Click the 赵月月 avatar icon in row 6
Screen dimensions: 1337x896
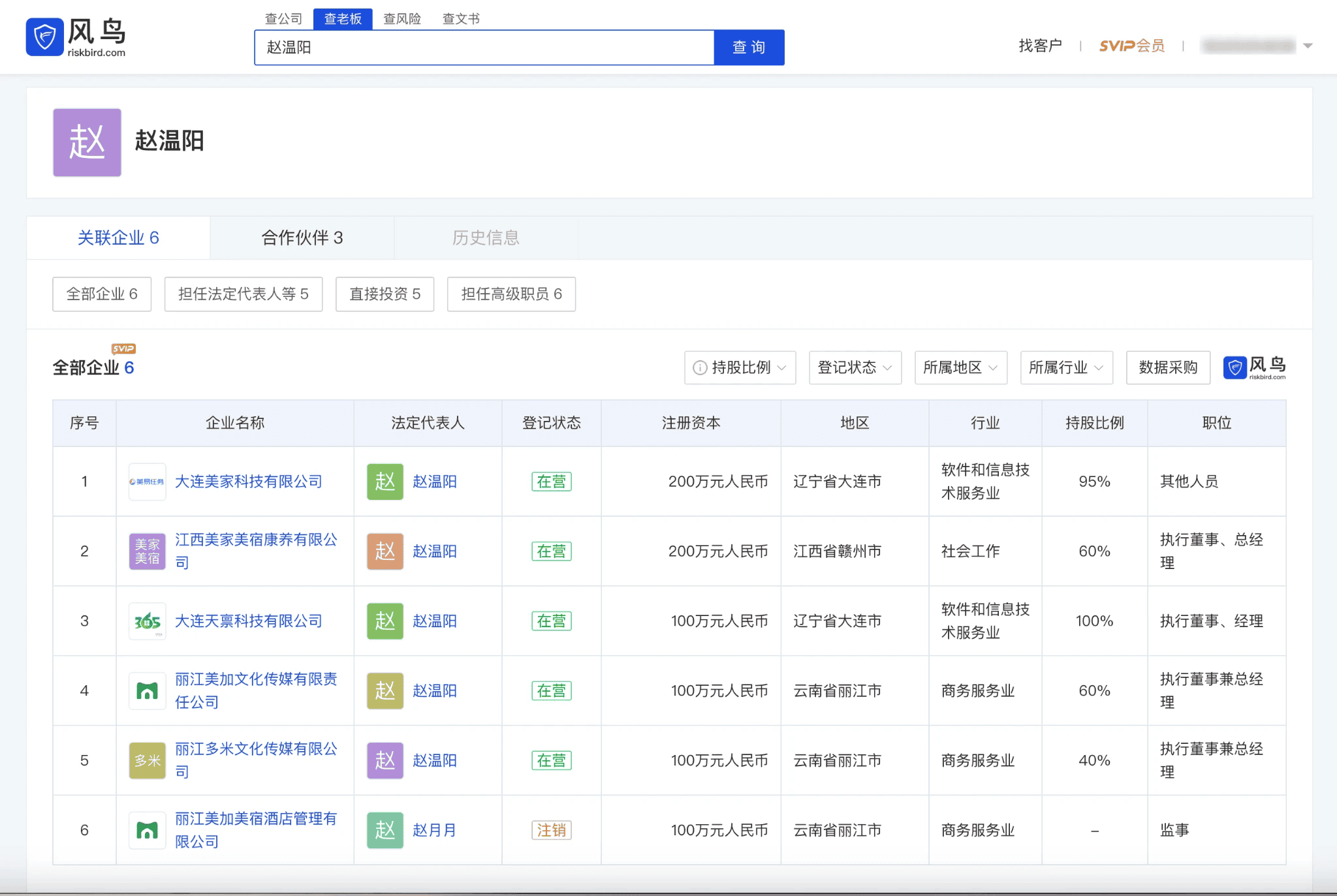385,831
